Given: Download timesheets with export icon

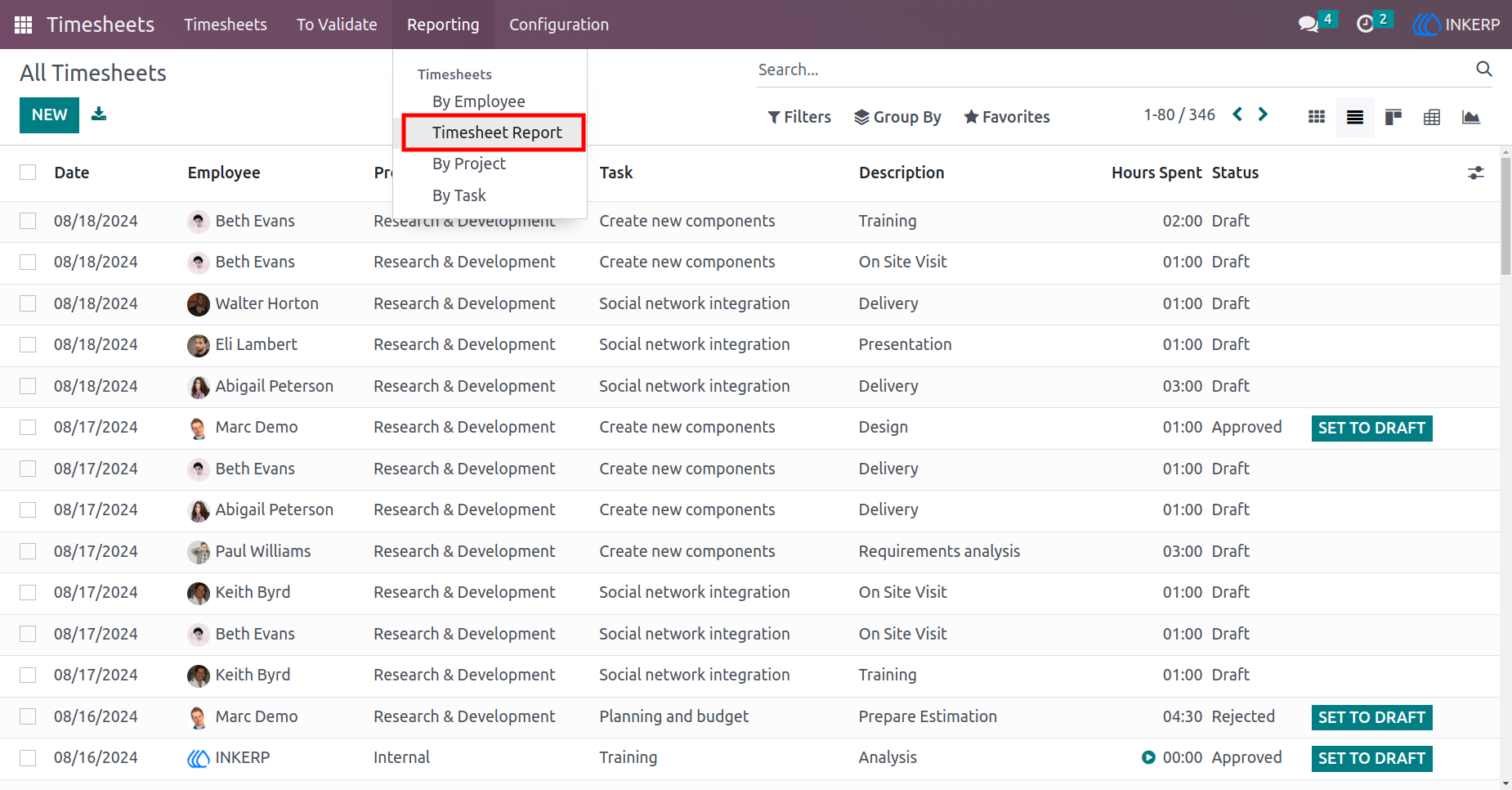Looking at the screenshot, I should pyautogui.click(x=99, y=114).
